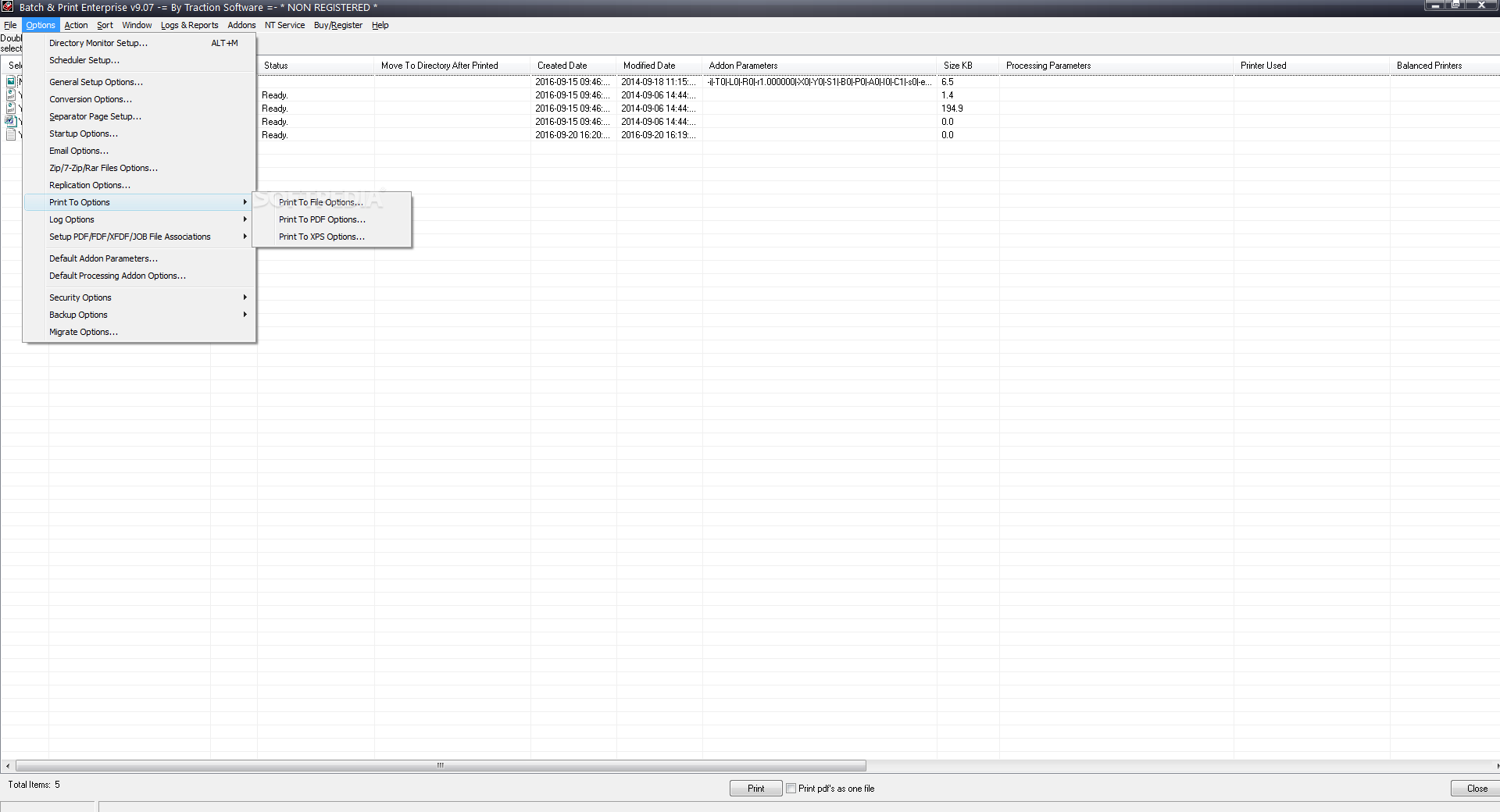Open the Action menu
1500x812 pixels.
click(x=76, y=25)
